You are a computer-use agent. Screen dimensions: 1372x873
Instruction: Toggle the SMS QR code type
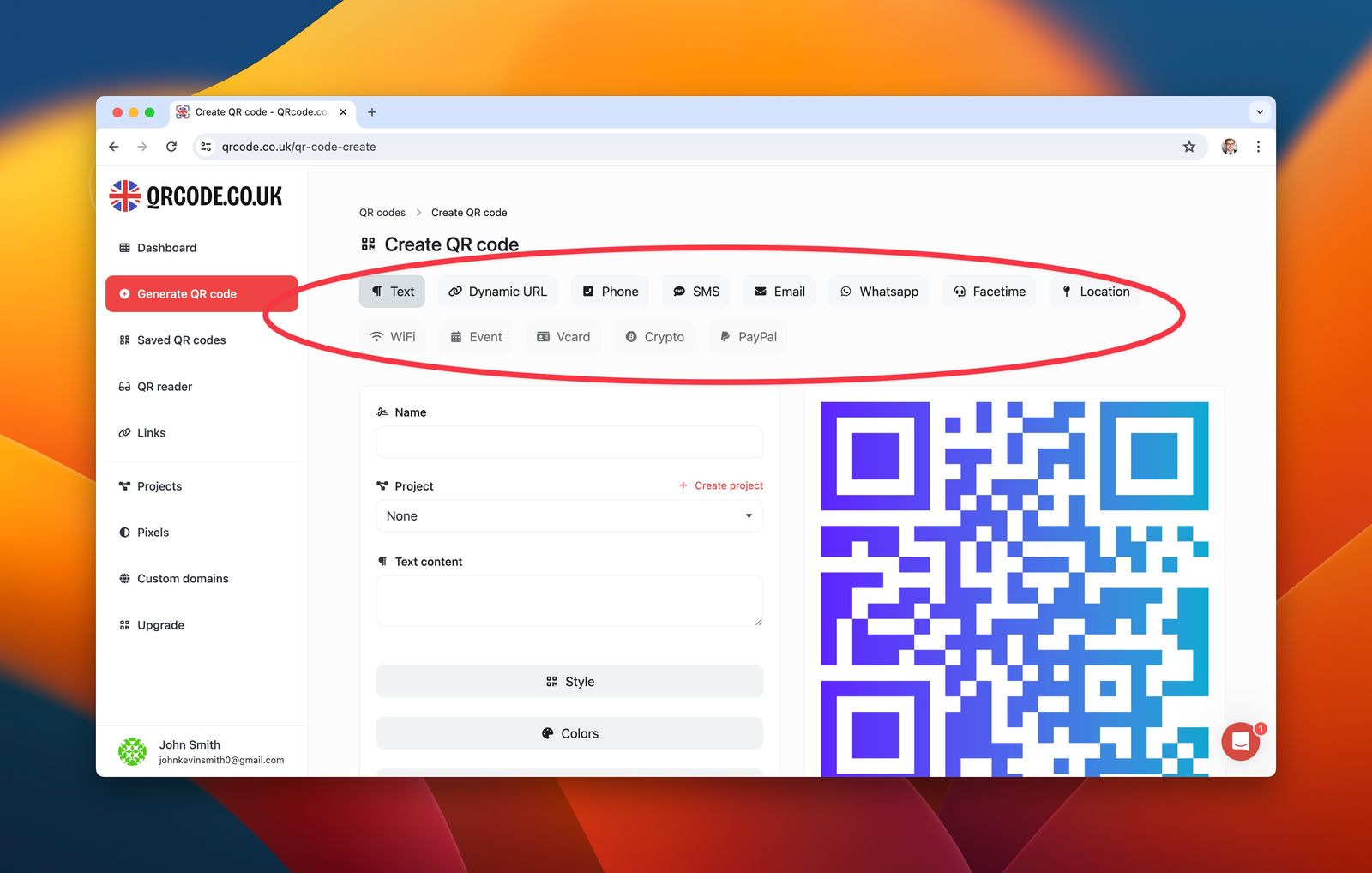(x=695, y=291)
